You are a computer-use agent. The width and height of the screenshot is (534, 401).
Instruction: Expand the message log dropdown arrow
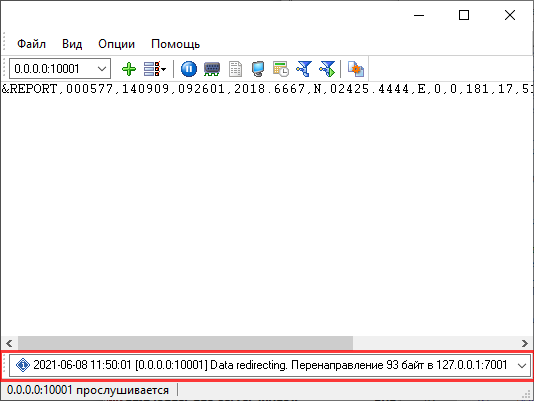tap(522, 366)
